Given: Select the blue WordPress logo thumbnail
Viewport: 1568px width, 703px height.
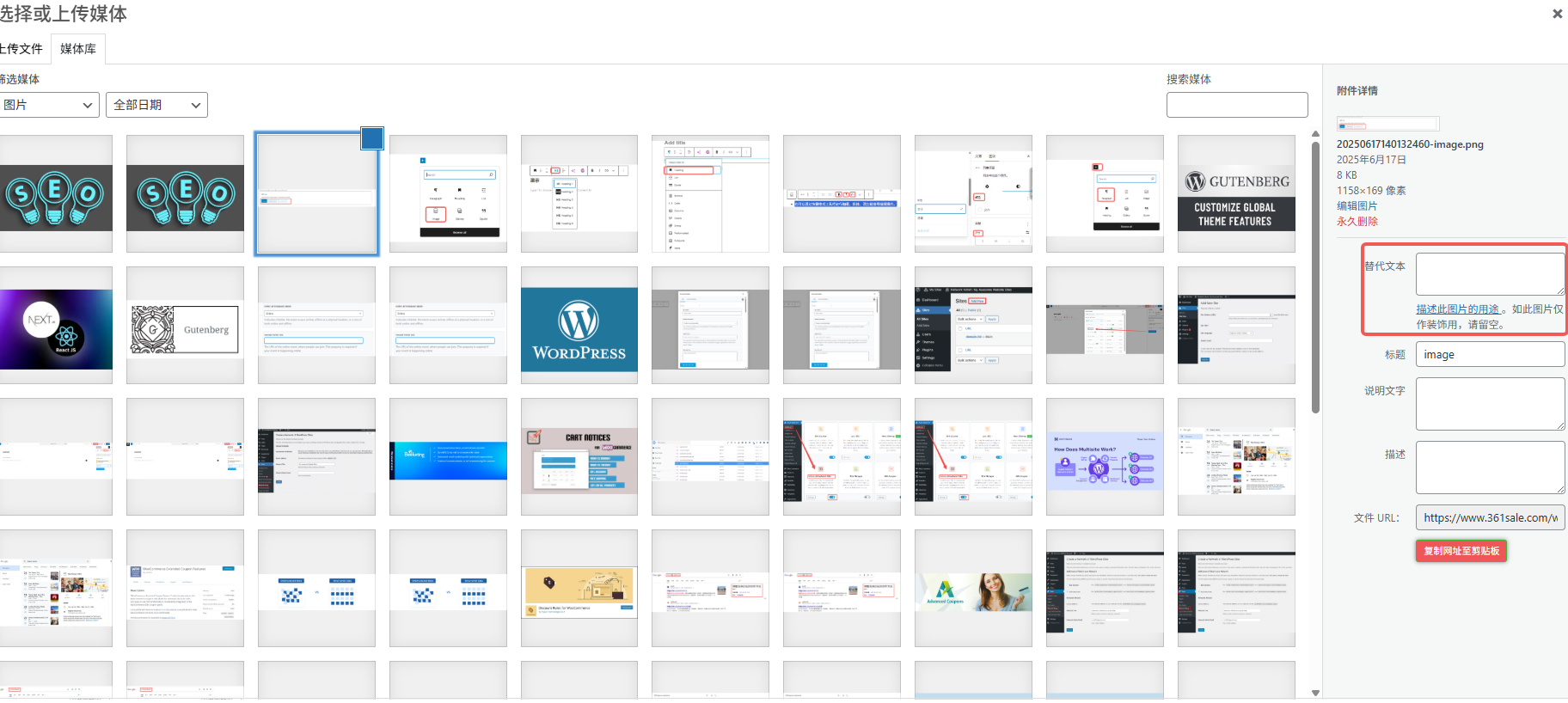Looking at the screenshot, I should (579, 325).
